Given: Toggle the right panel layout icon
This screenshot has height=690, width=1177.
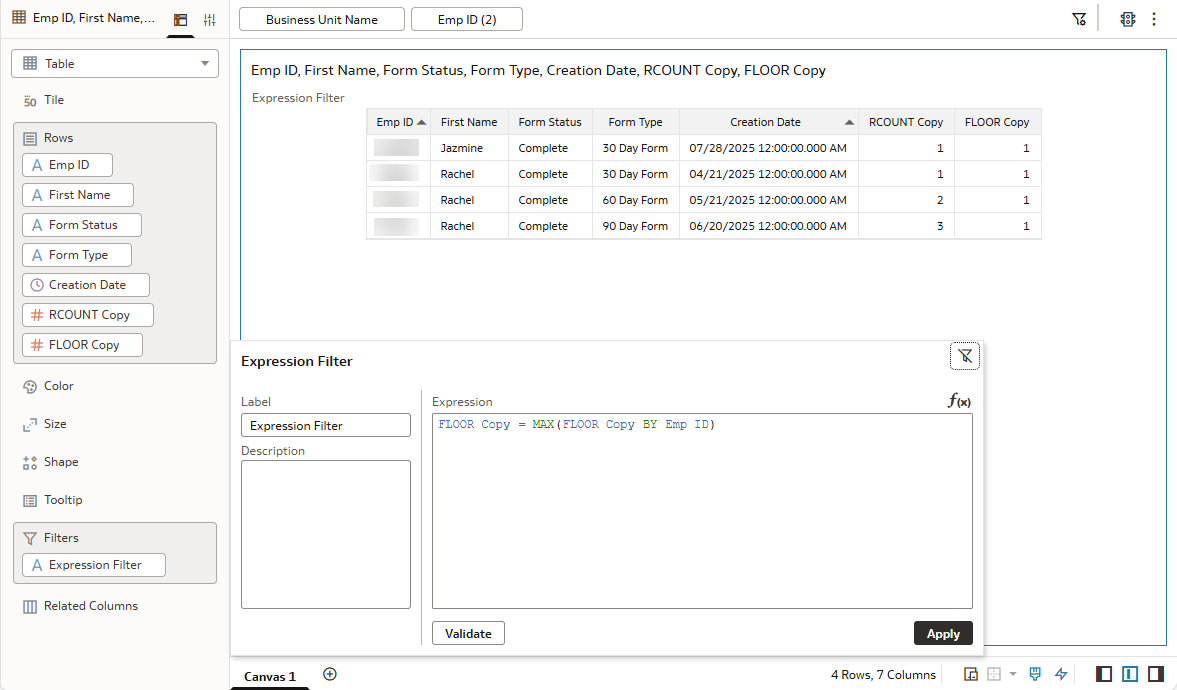Looking at the screenshot, I should [1156, 673].
